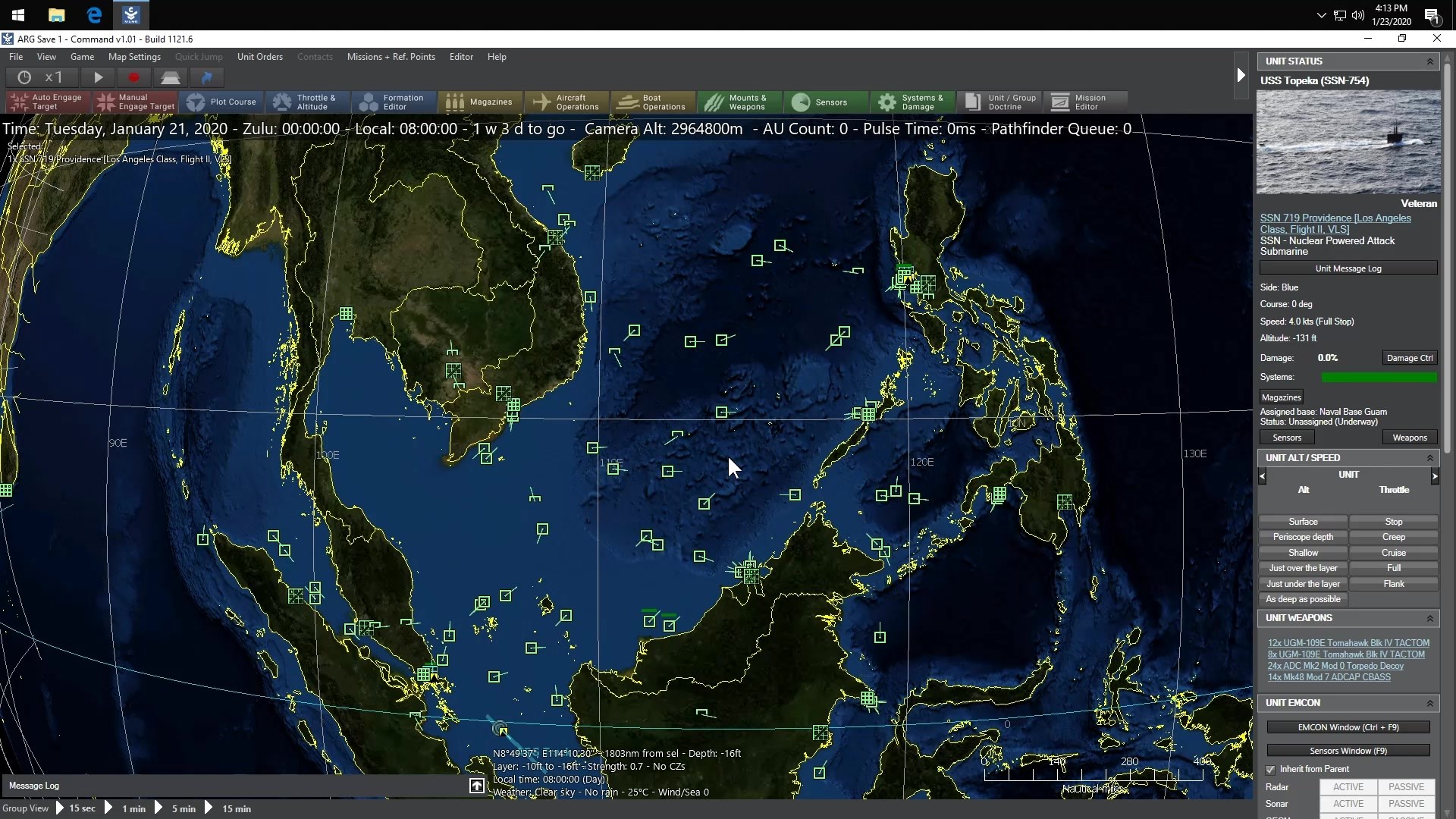1456x819 pixels.
Task: Open the Help menu
Action: pyautogui.click(x=497, y=57)
